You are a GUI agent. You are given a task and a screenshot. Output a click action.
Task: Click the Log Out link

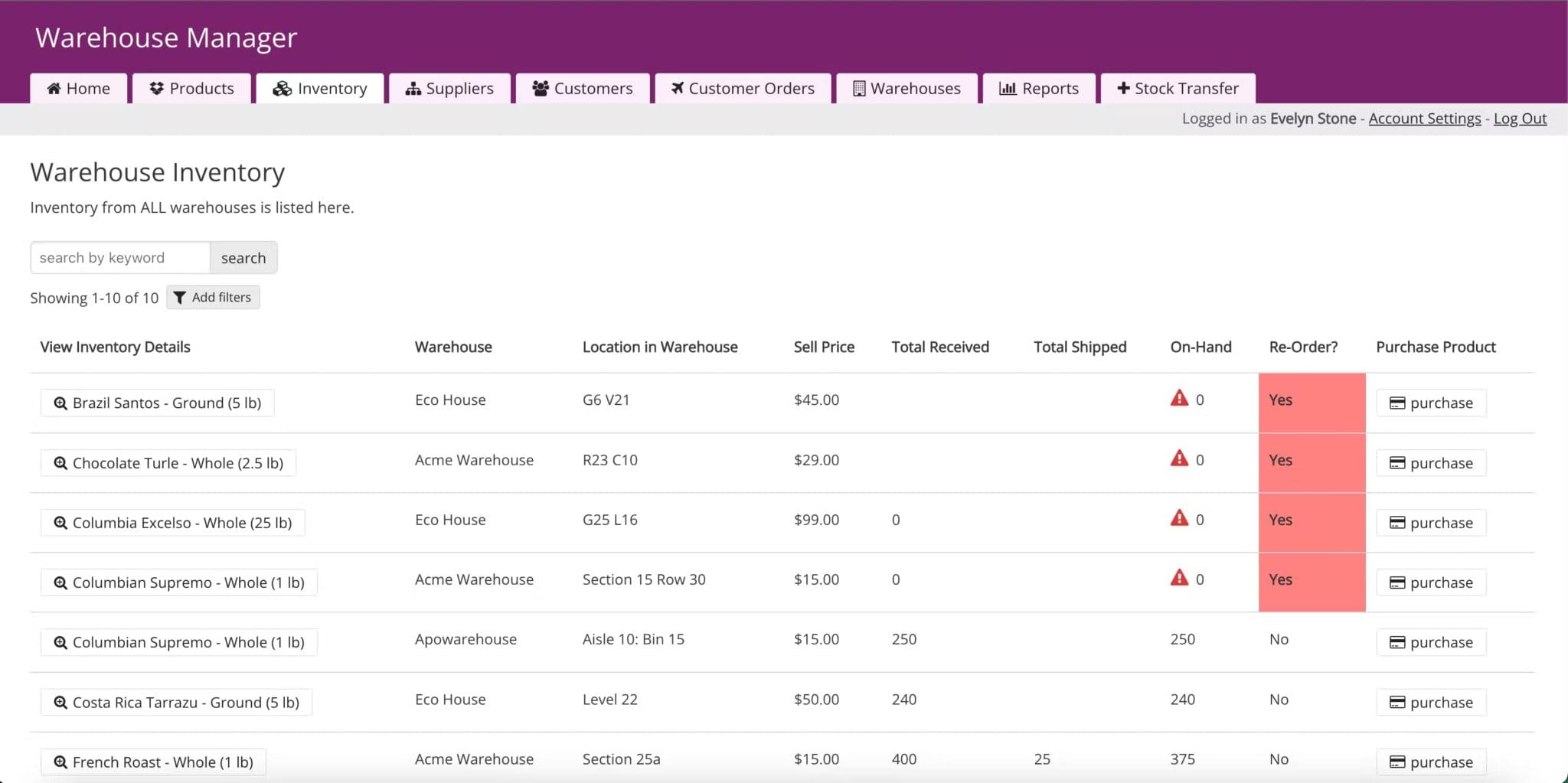point(1520,118)
